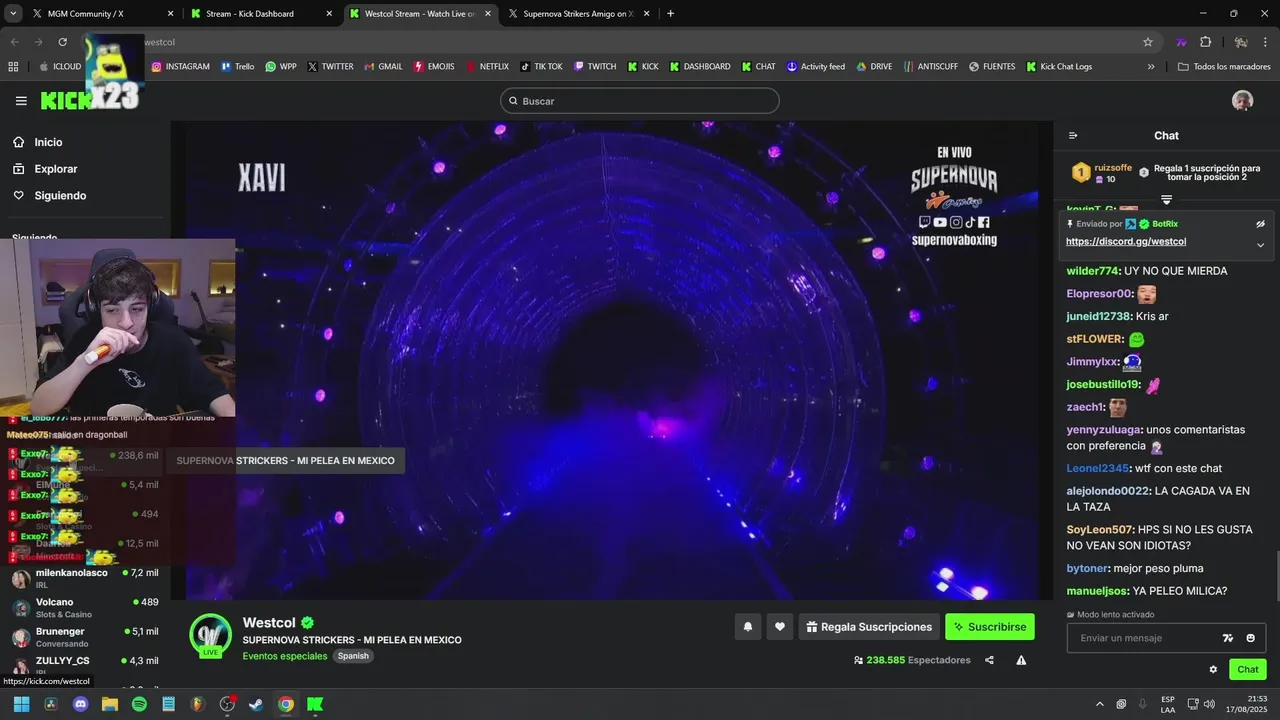Click the Kick logo
Viewport: 1280px width, 720px height.
(x=64, y=101)
